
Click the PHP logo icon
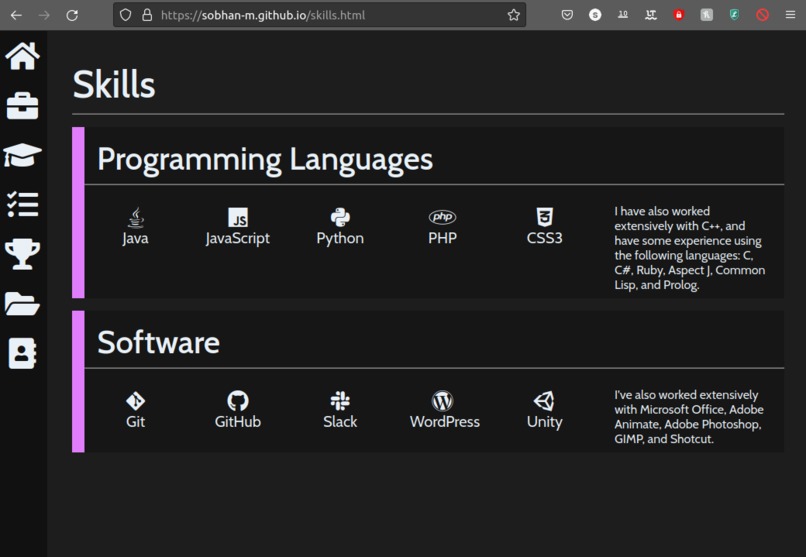[442, 217]
